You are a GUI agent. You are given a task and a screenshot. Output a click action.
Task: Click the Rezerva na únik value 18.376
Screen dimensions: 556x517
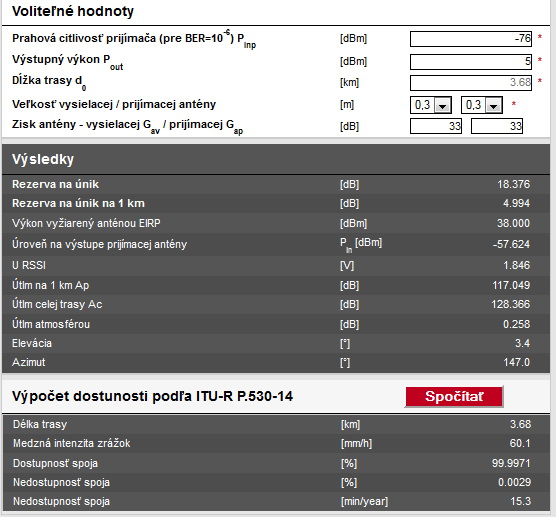pyautogui.click(x=513, y=184)
